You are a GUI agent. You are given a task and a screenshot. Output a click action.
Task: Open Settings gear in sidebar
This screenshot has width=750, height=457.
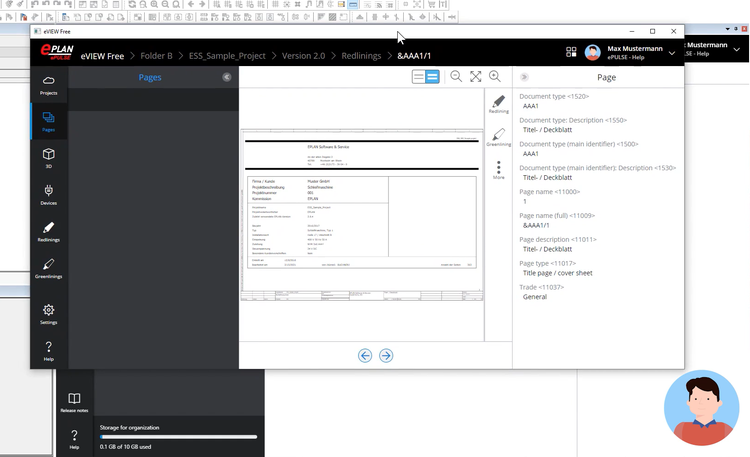click(x=48, y=314)
